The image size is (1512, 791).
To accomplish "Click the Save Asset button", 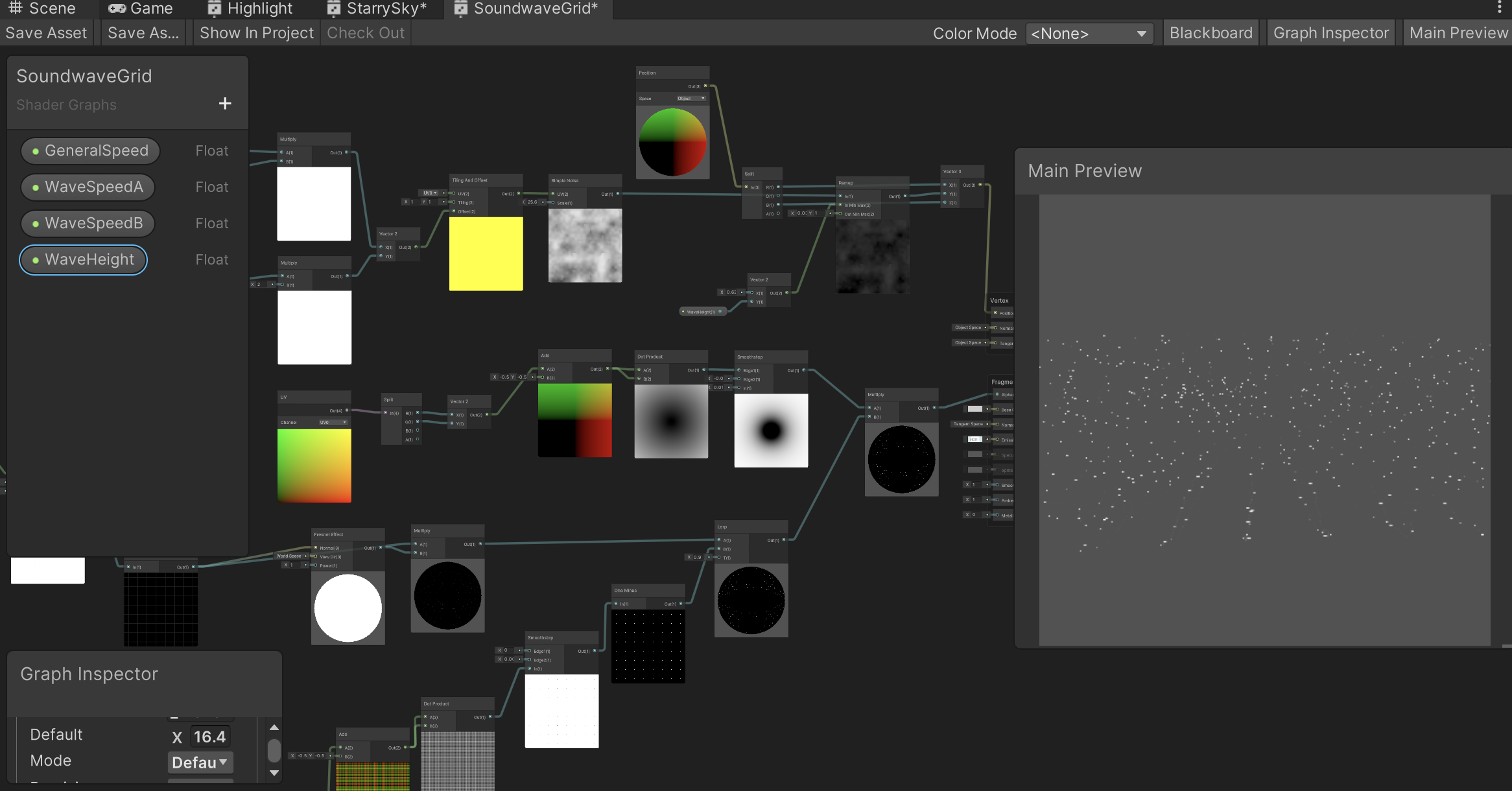I will [46, 33].
